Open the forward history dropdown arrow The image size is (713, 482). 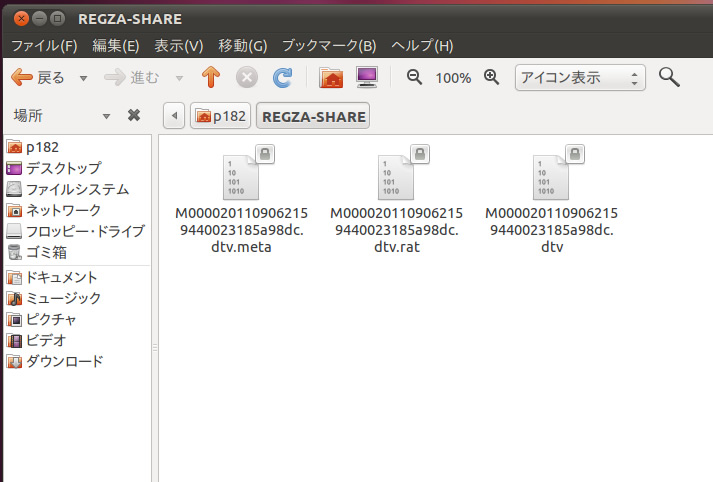(x=180, y=78)
